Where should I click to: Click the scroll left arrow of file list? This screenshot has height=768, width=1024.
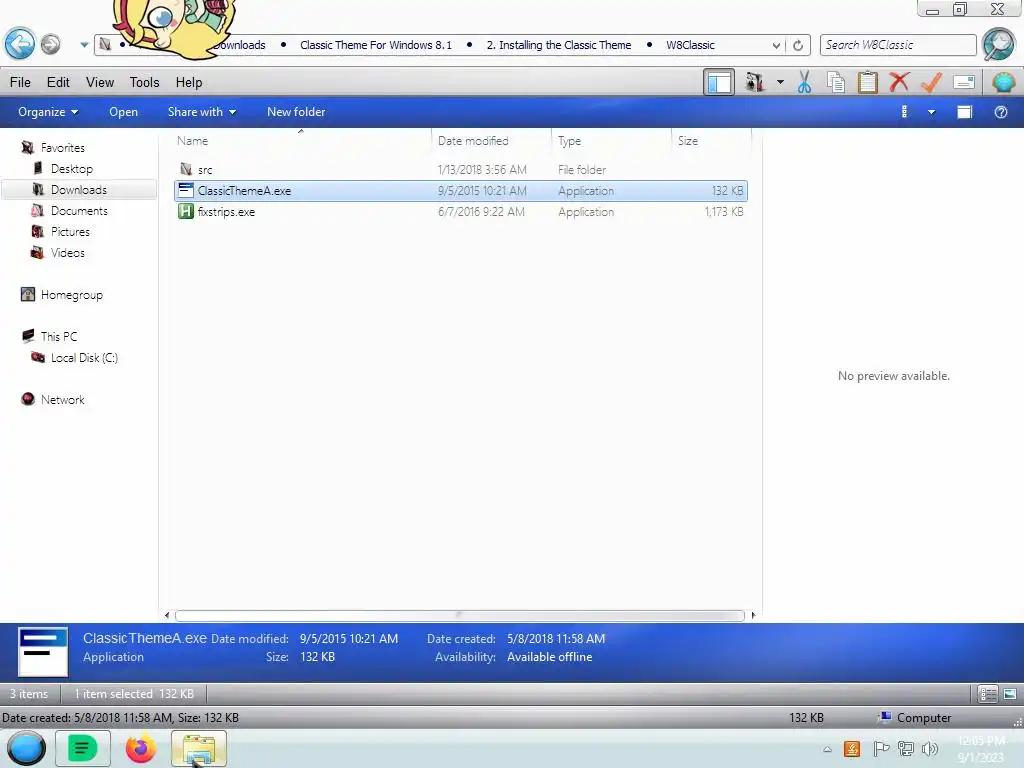click(x=167, y=615)
